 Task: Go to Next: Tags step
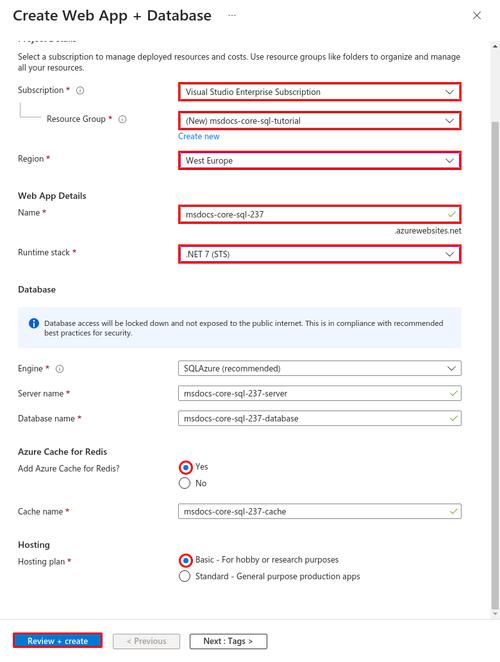(228, 641)
